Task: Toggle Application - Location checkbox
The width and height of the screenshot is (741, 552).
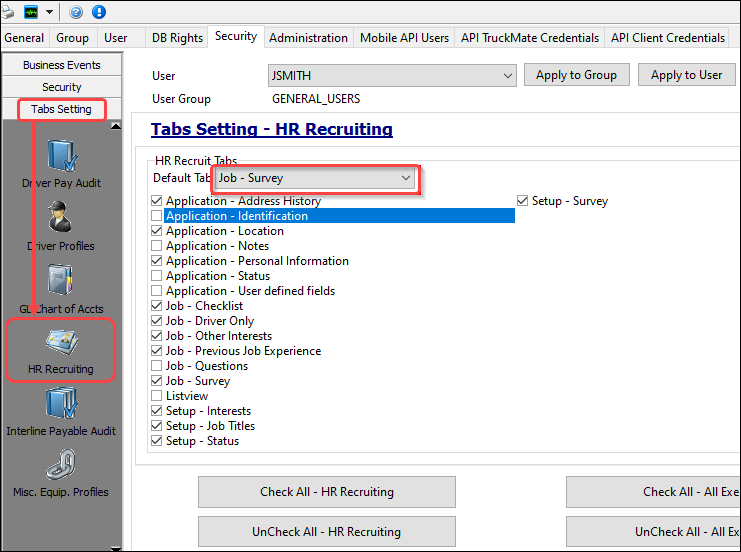Action: (x=156, y=231)
